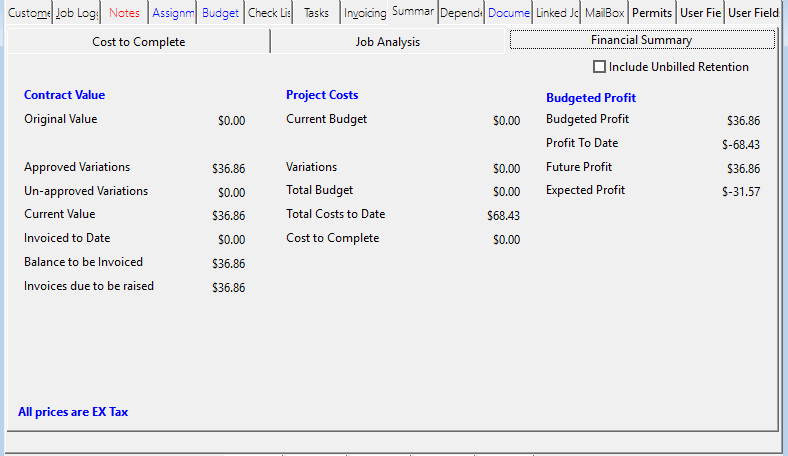Image resolution: width=788 pixels, height=456 pixels.
Task: Select the Tasks tab
Action: [x=316, y=13]
